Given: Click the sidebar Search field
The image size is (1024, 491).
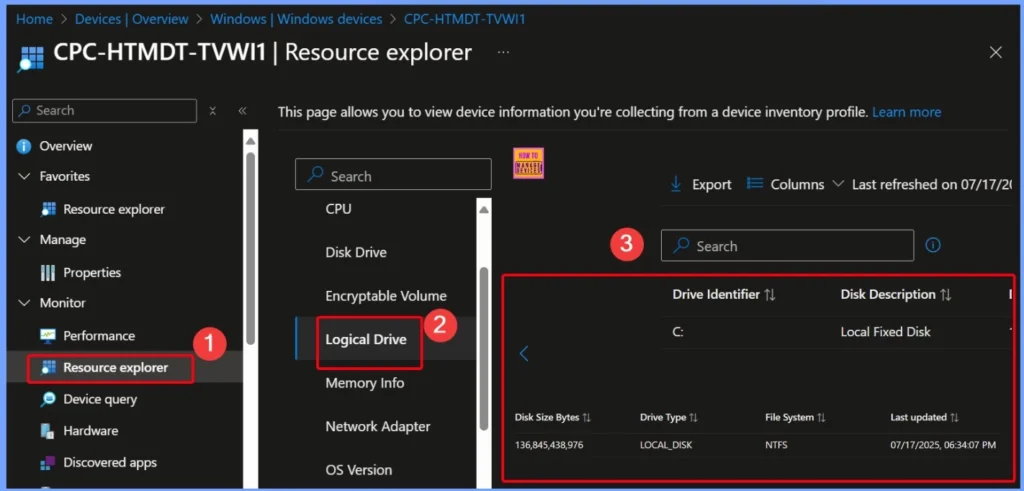Looking at the screenshot, I should pyautogui.click(x=104, y=111).
